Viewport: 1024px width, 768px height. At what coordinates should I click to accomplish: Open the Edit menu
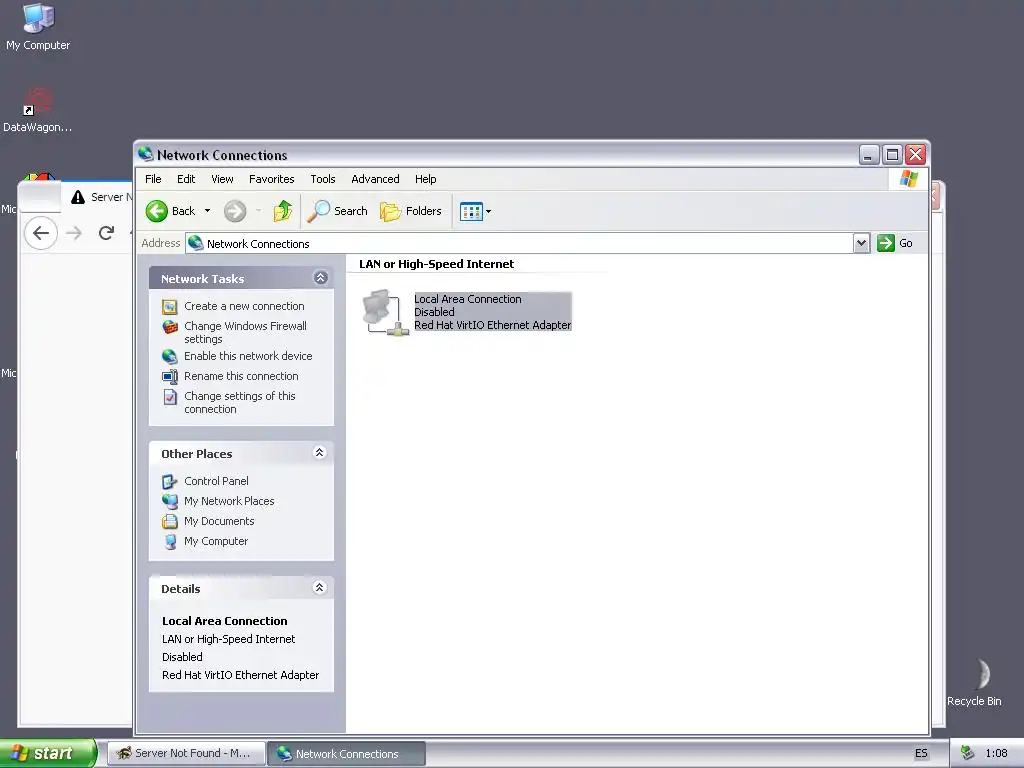185,179
